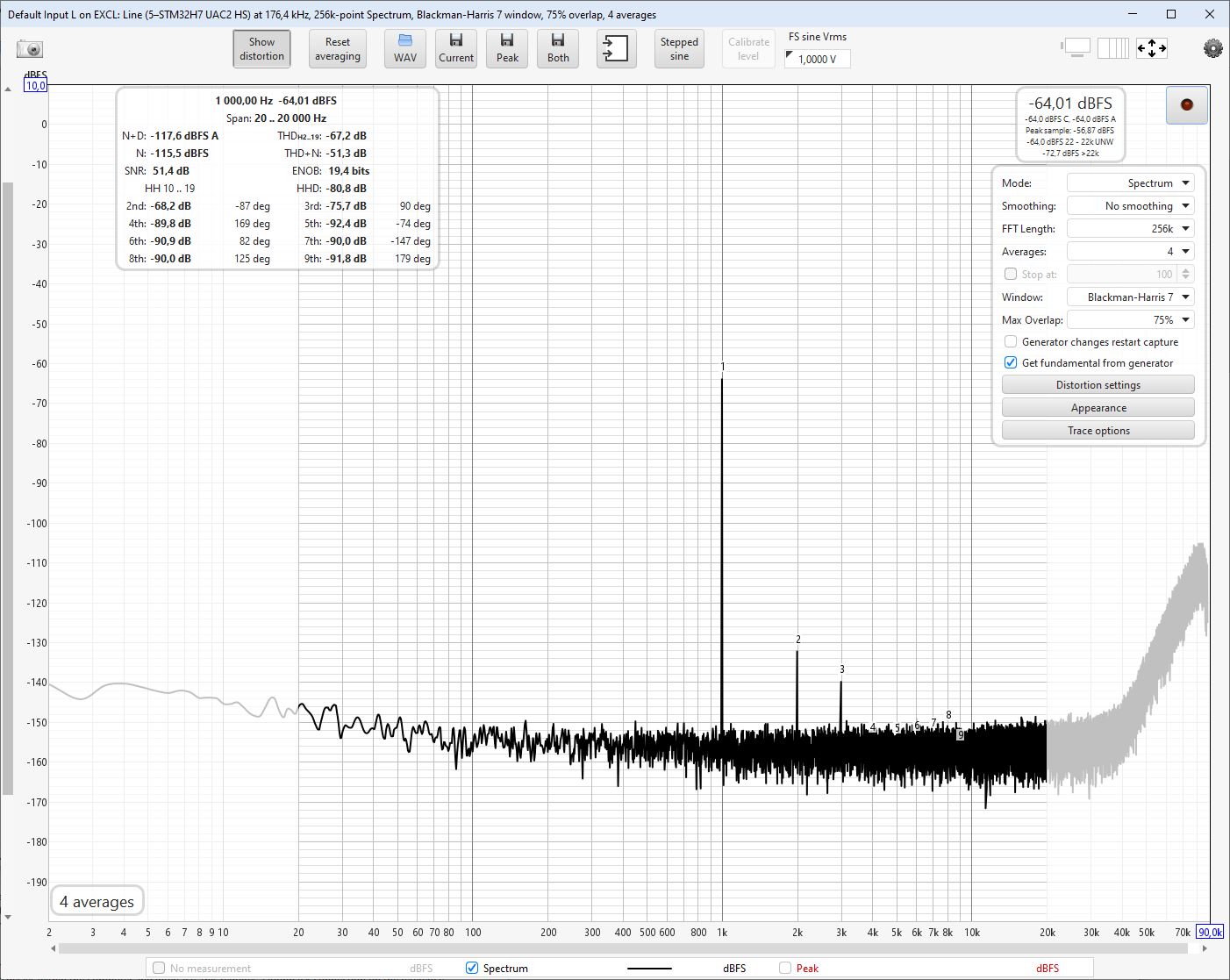1230x980 pixels.
Task: Open the Mode dropdown
Action: tap(1131, 183)
